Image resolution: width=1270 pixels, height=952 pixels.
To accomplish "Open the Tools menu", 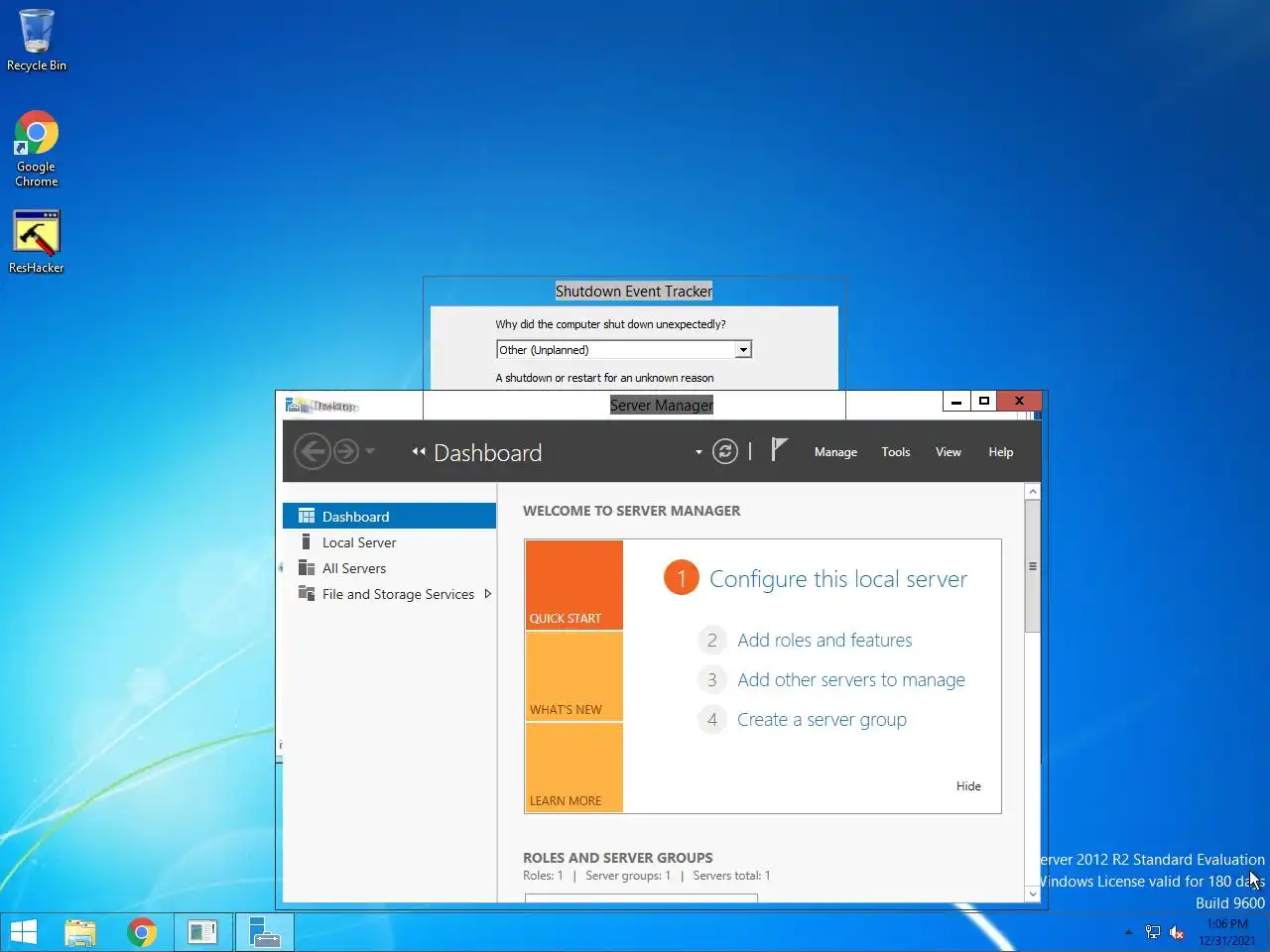I will coord(895,452).
